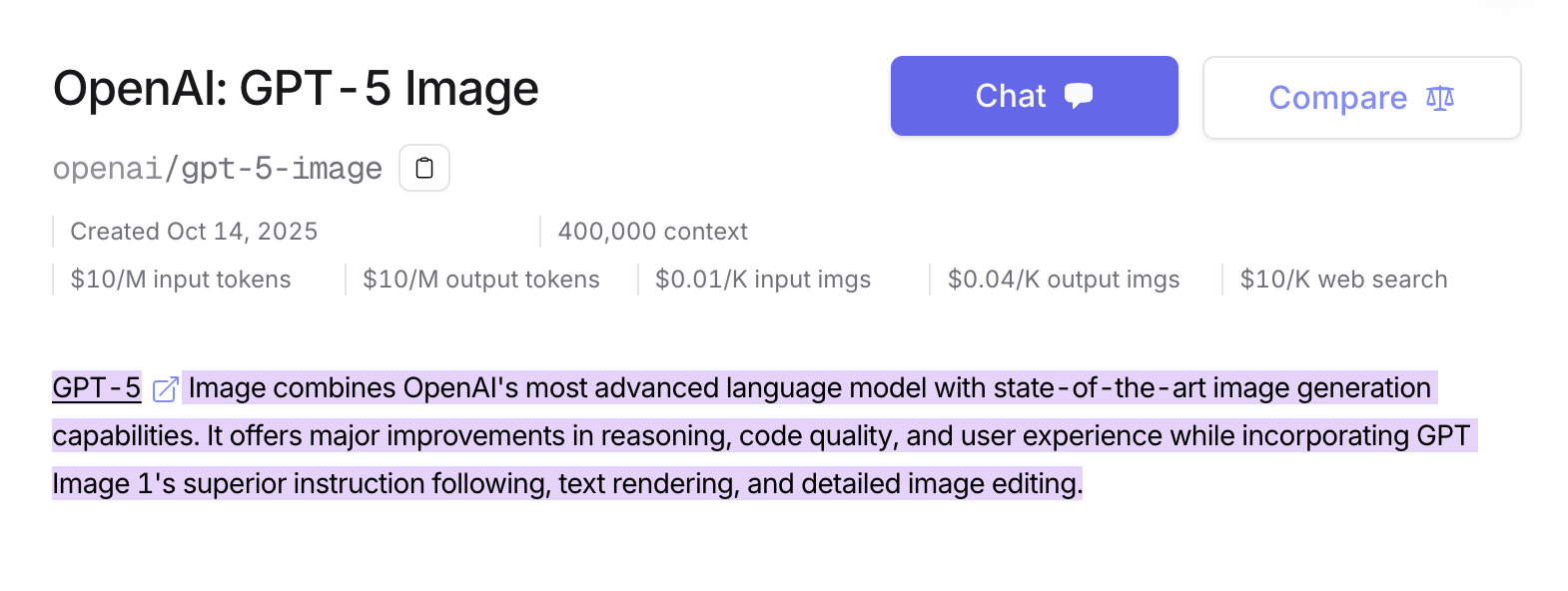Click the external link icon beside GPT-5

[165, 388]
